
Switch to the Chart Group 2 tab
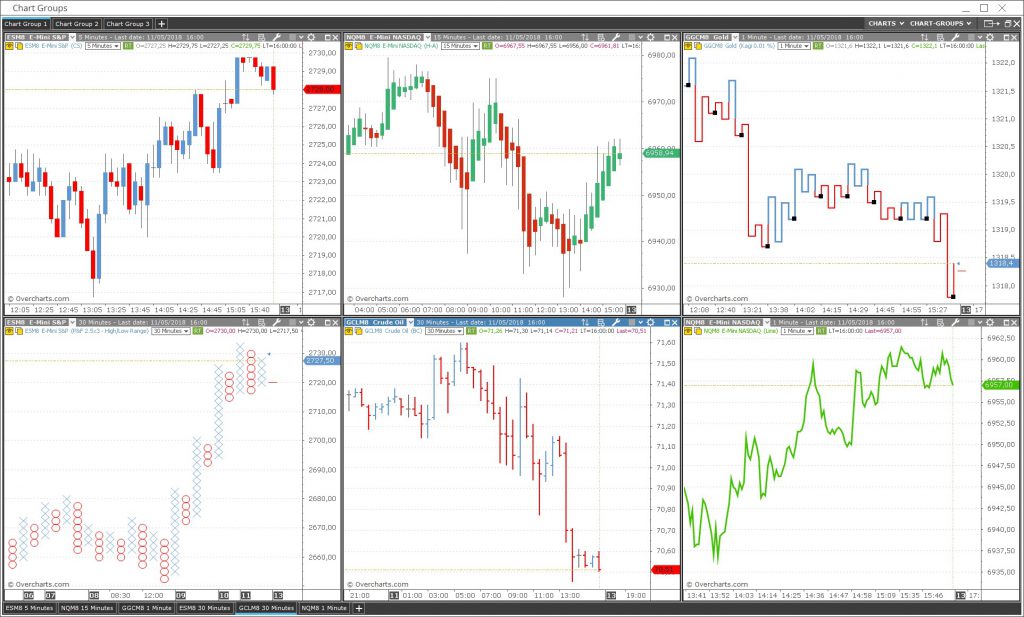click(75, 23)
